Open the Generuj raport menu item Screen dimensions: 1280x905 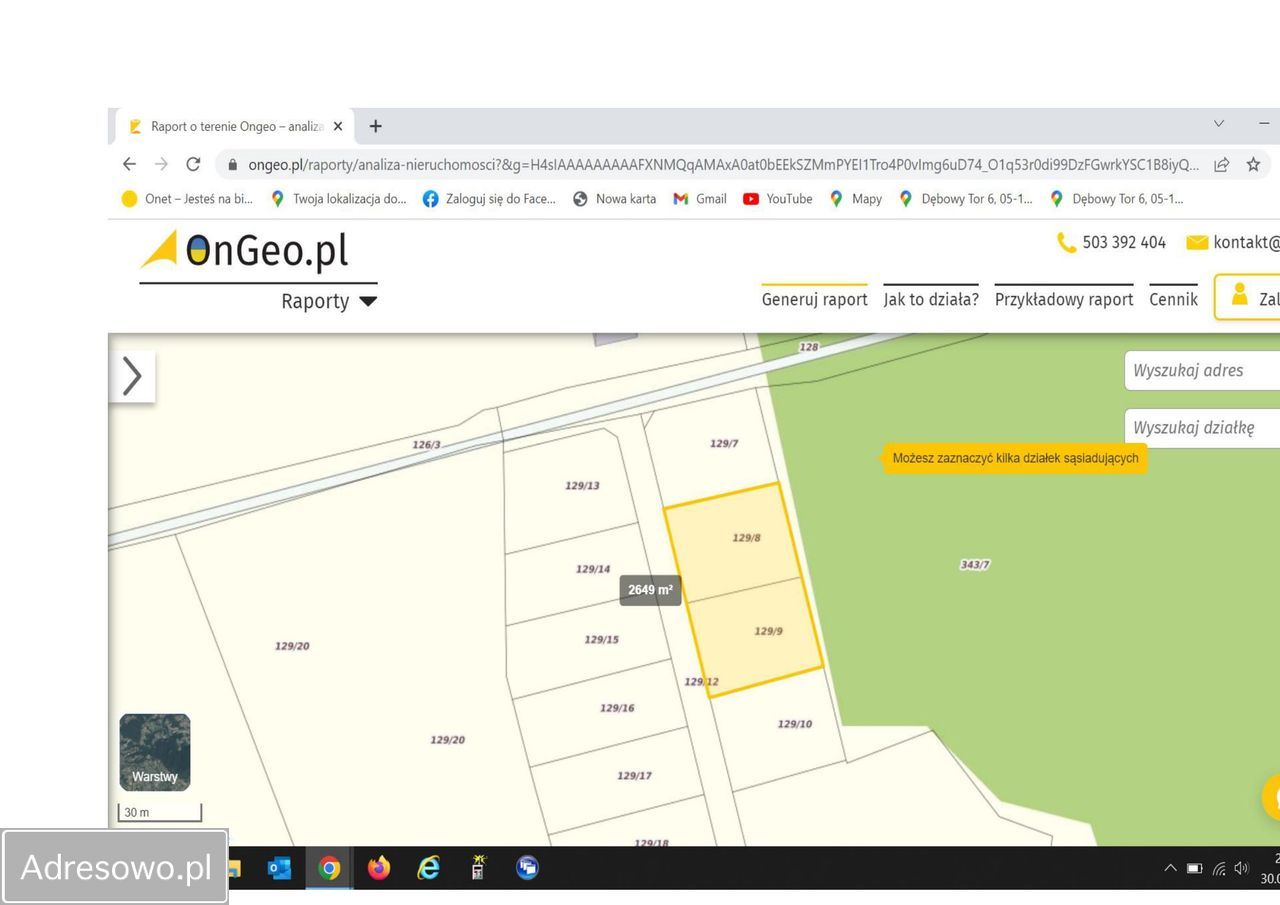[x=814, y=299]
